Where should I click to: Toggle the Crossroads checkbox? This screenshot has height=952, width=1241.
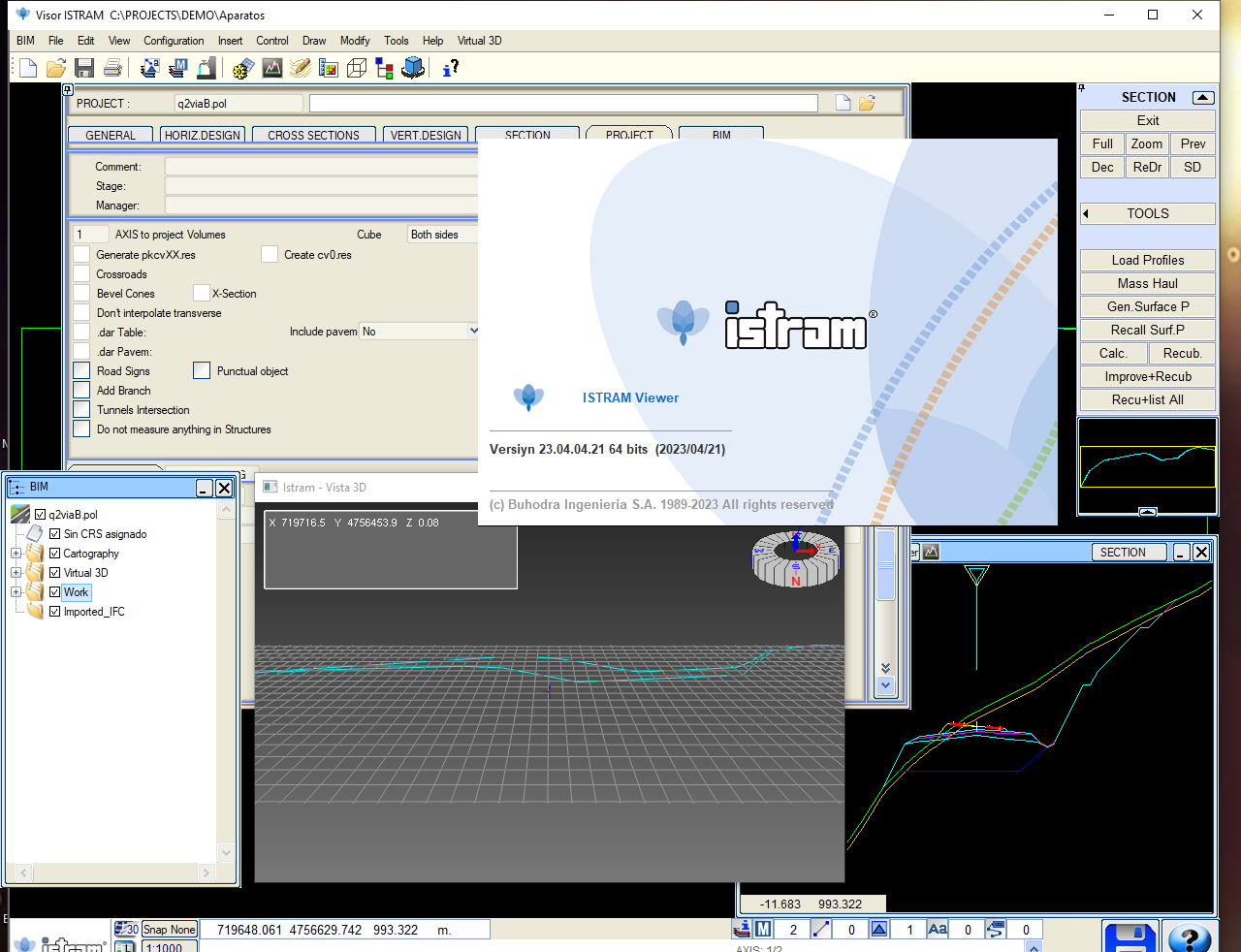click(81, 273)
